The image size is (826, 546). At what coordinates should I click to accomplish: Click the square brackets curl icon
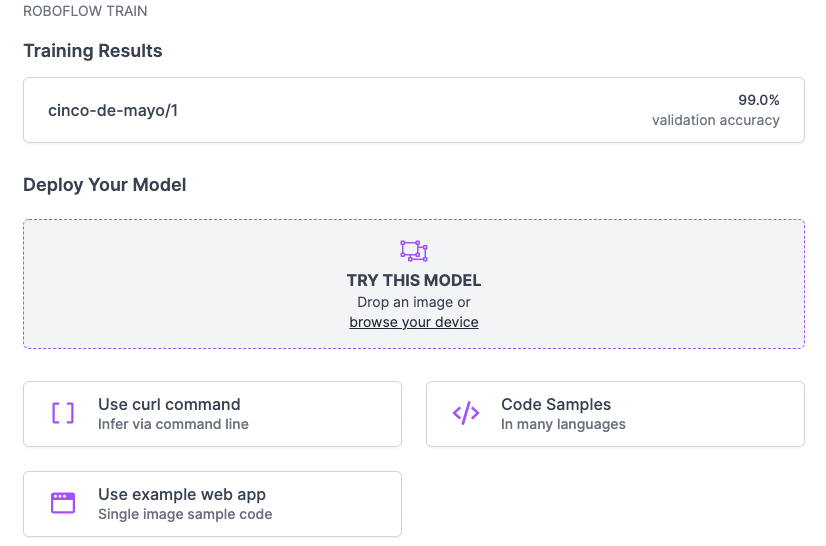point(63,413)
